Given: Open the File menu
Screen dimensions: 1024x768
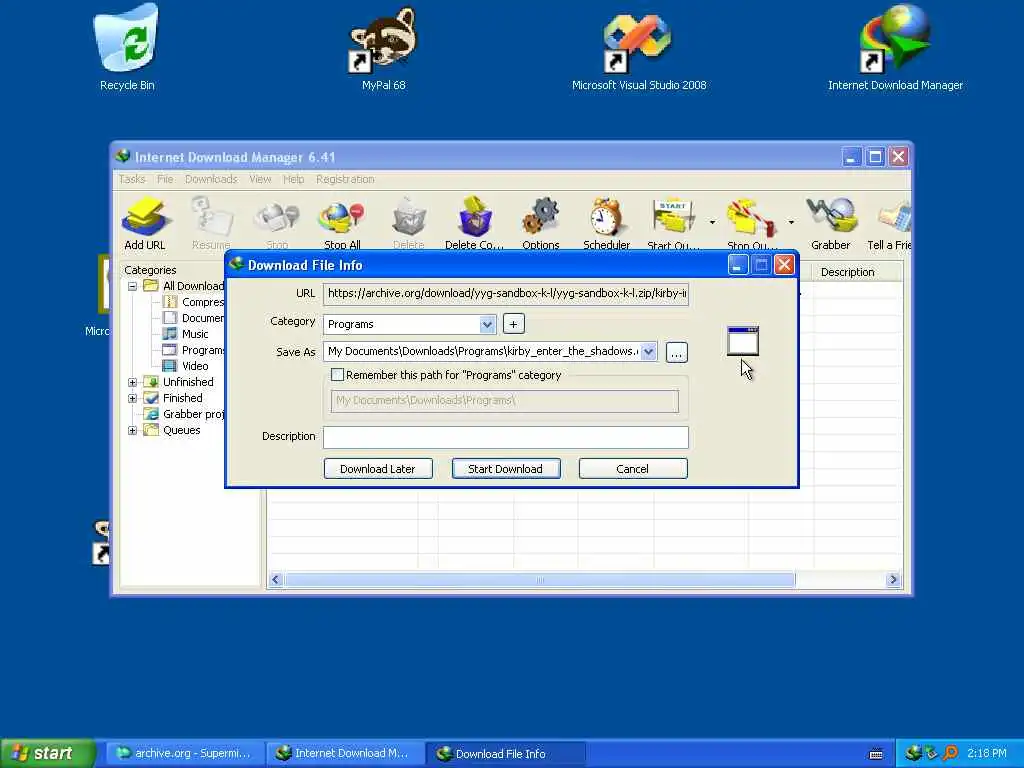Looking at the screenshot, I should (x=165, y=179).
